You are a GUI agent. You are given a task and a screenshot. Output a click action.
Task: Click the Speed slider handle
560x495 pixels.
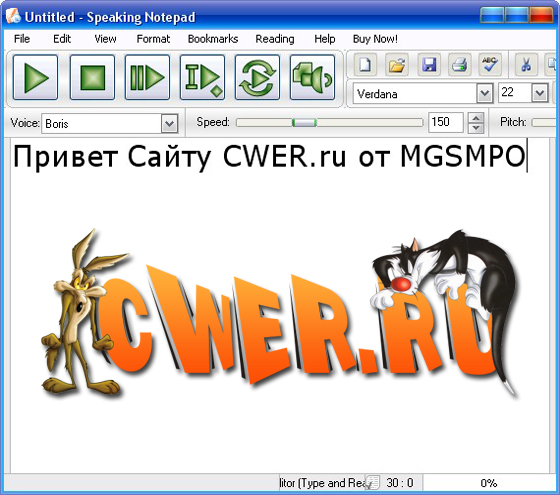[304, 123]
